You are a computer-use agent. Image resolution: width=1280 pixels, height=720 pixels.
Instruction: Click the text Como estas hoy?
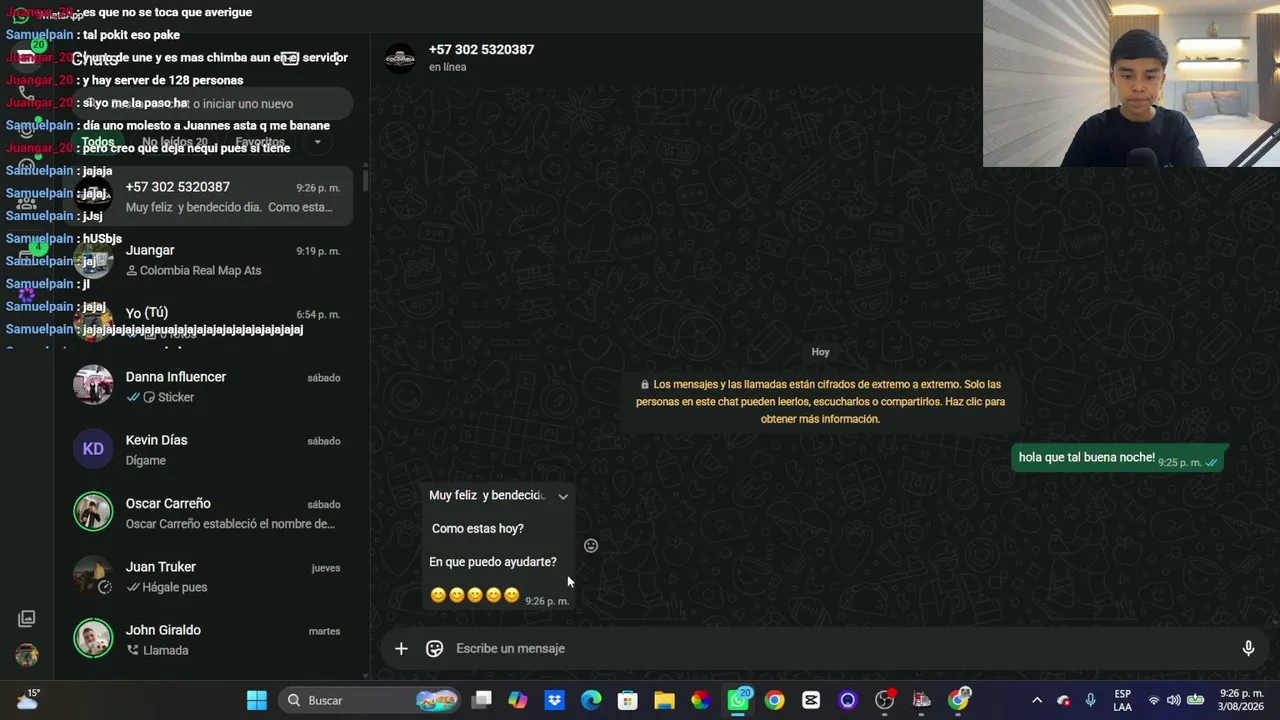coord(478,529)
